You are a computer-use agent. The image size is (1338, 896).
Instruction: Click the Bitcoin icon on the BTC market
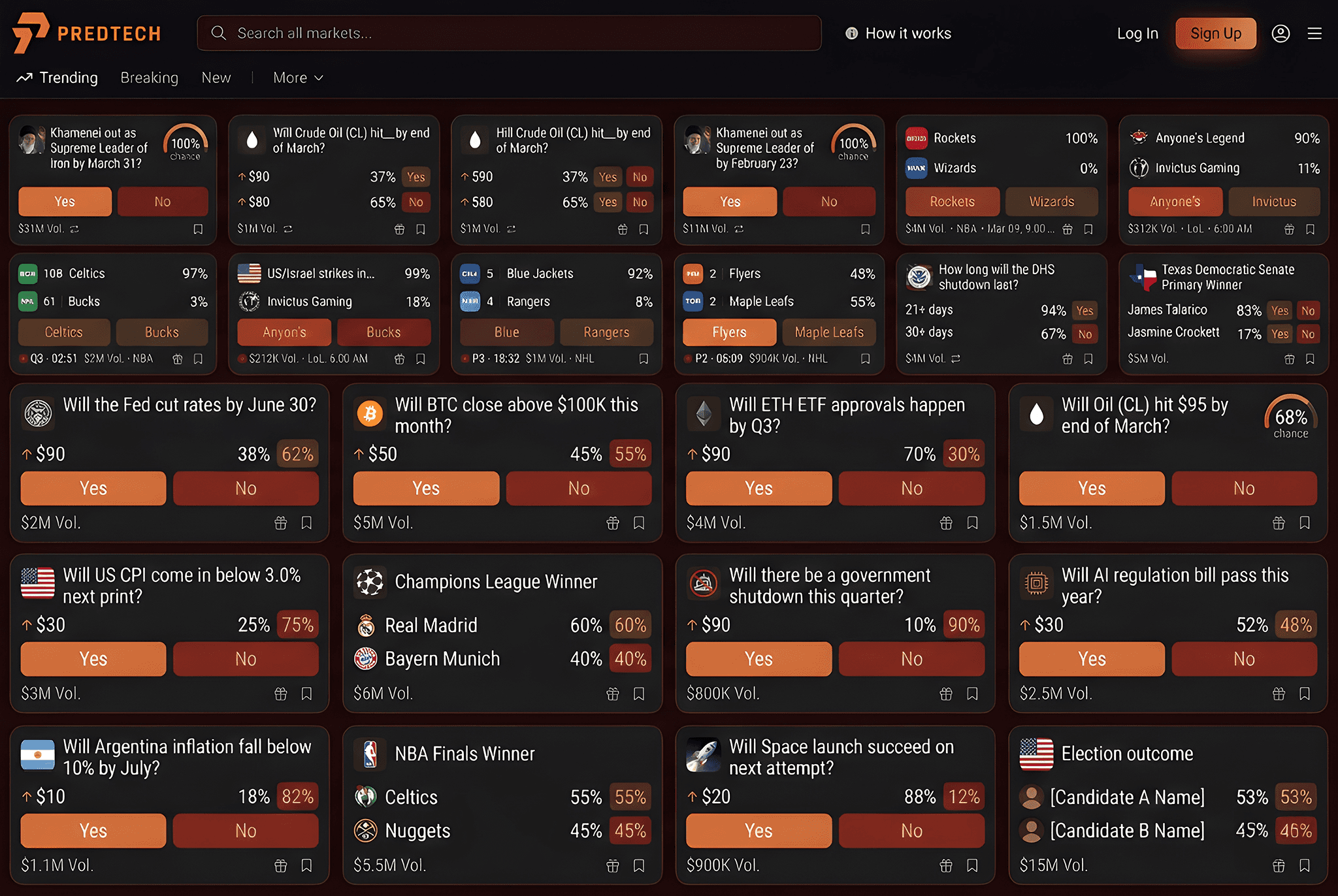coord(370,413)
